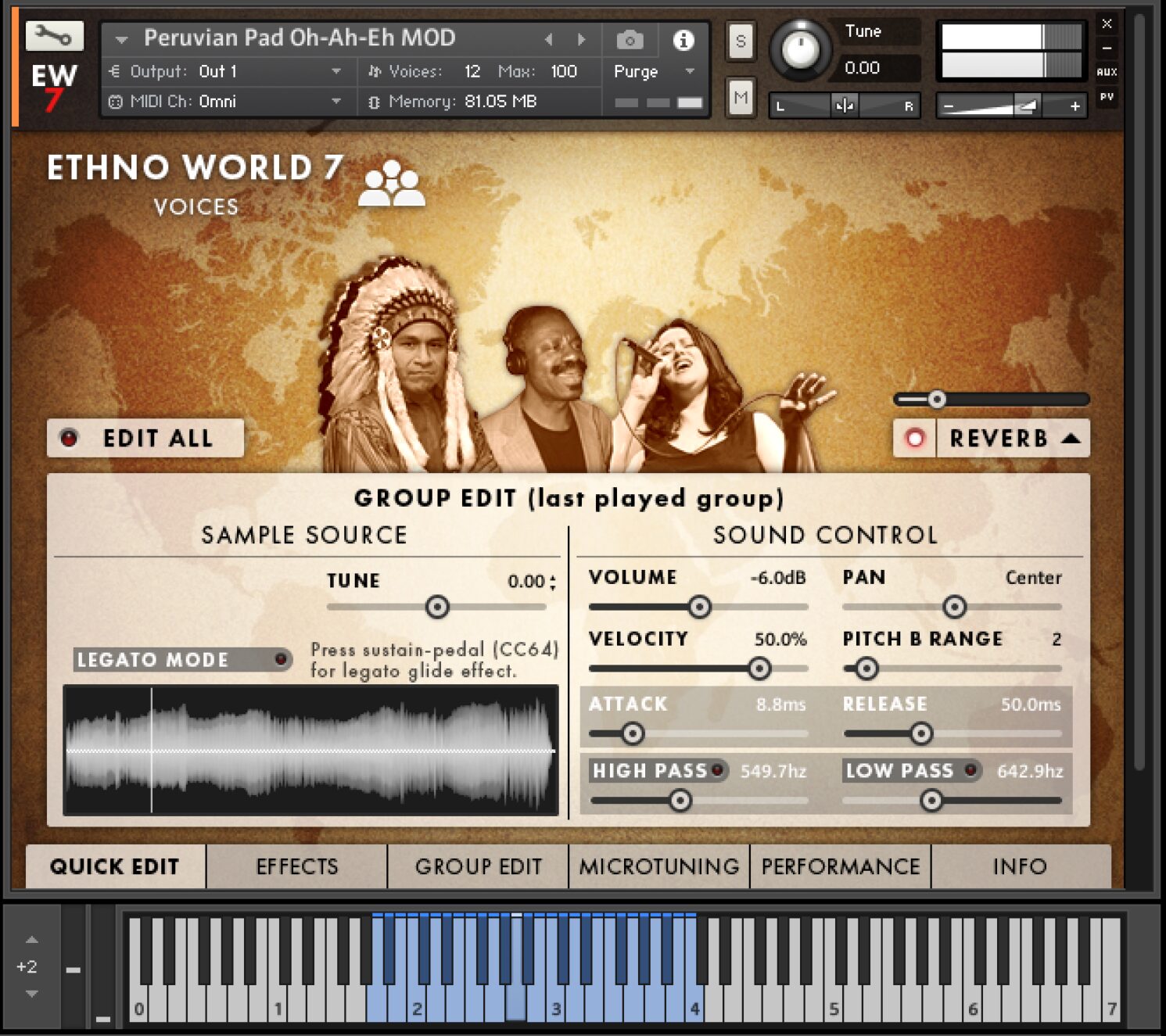Click the LOW PASS frequency slider

953,800
